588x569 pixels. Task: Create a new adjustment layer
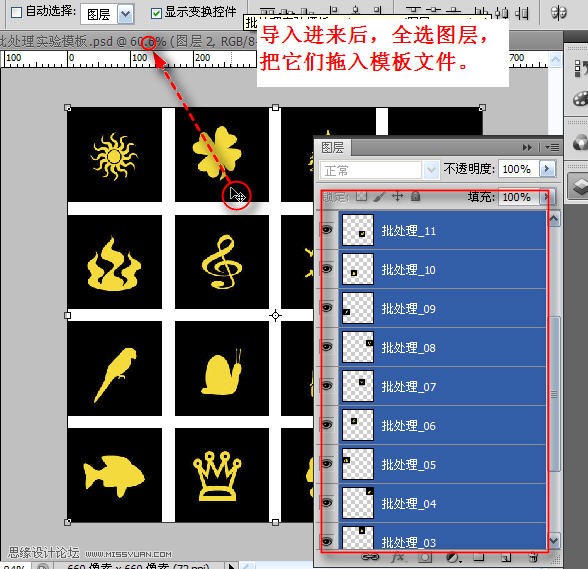tap(453, 558)
